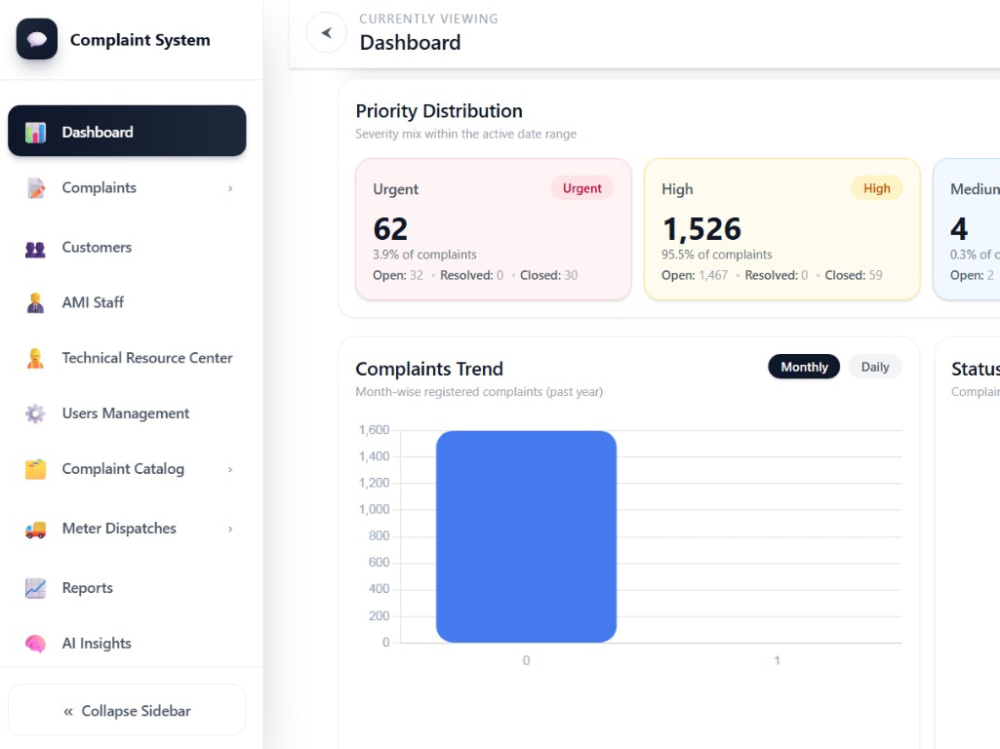This screenshot has height=749, width=1000.
Task: Click the Priority Distribution heading
Action: 439,111
